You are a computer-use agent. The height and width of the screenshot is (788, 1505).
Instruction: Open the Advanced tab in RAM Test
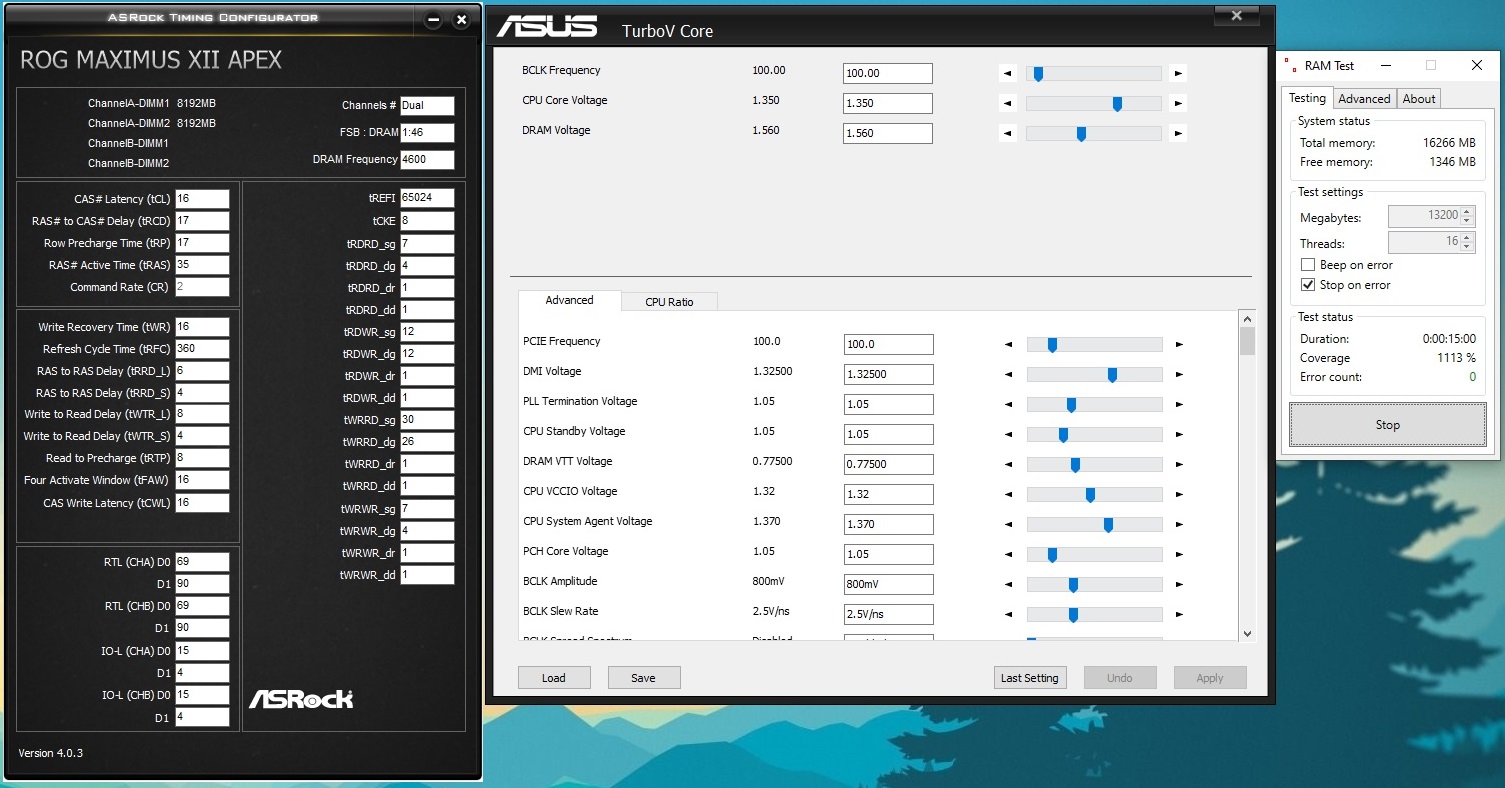pos(1364,98)
